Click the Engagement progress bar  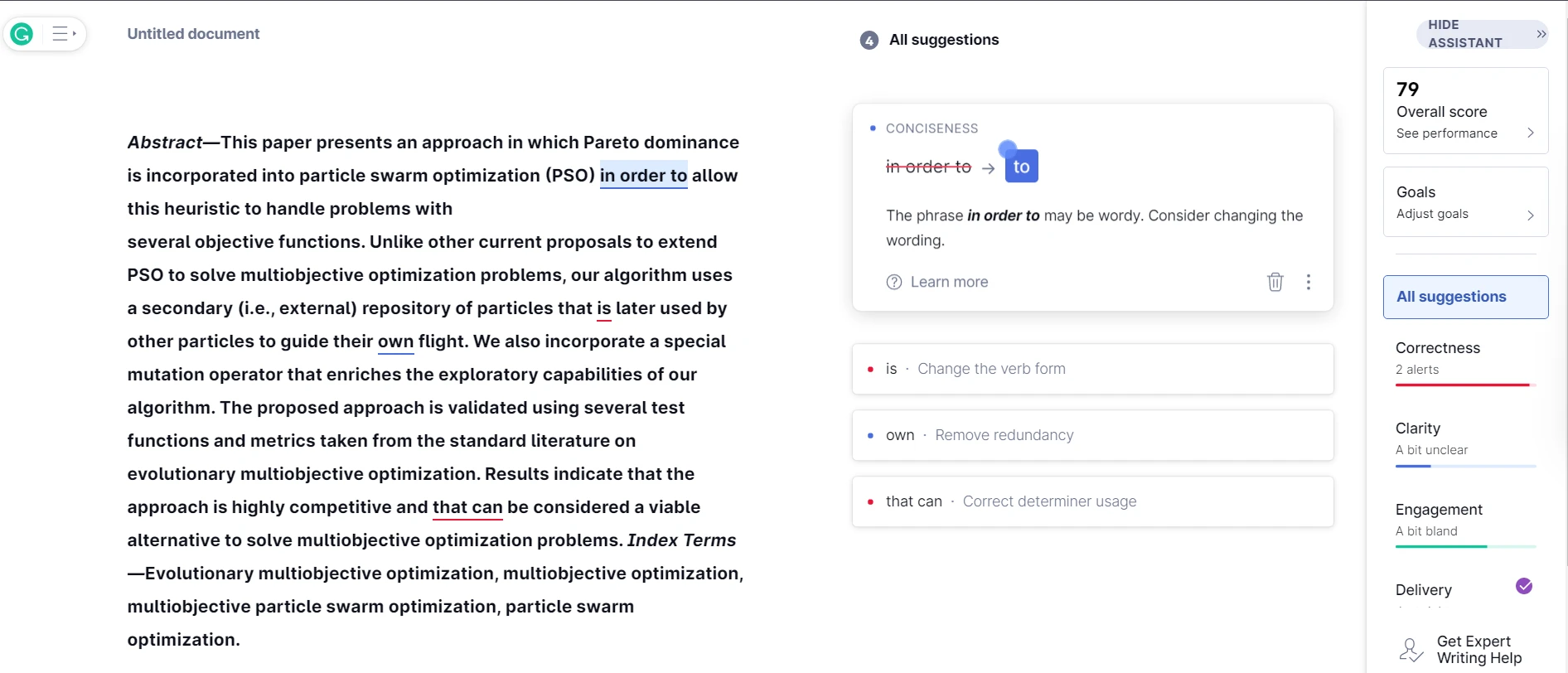(x=1465, y=546)
